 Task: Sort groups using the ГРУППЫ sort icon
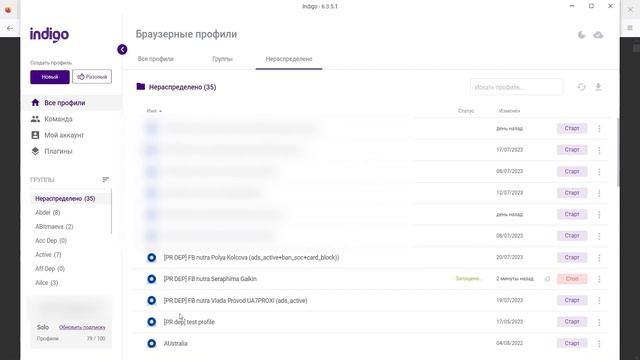pyautogui.click(x=105, y=180)
